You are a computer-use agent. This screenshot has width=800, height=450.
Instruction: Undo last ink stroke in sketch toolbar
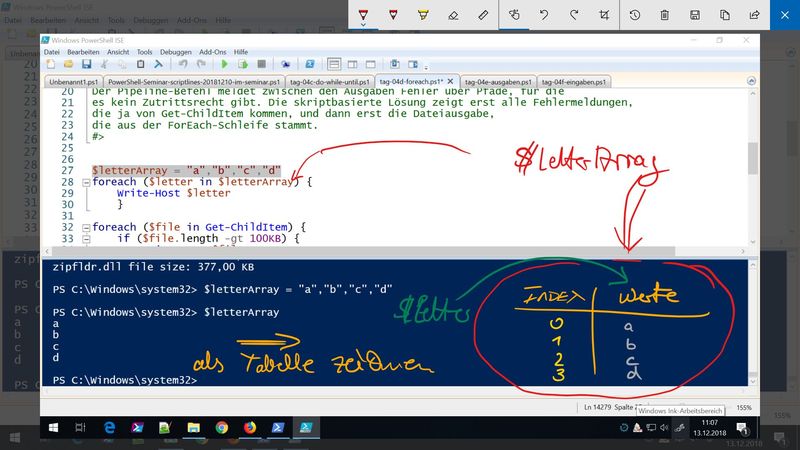tap(544, 15)
